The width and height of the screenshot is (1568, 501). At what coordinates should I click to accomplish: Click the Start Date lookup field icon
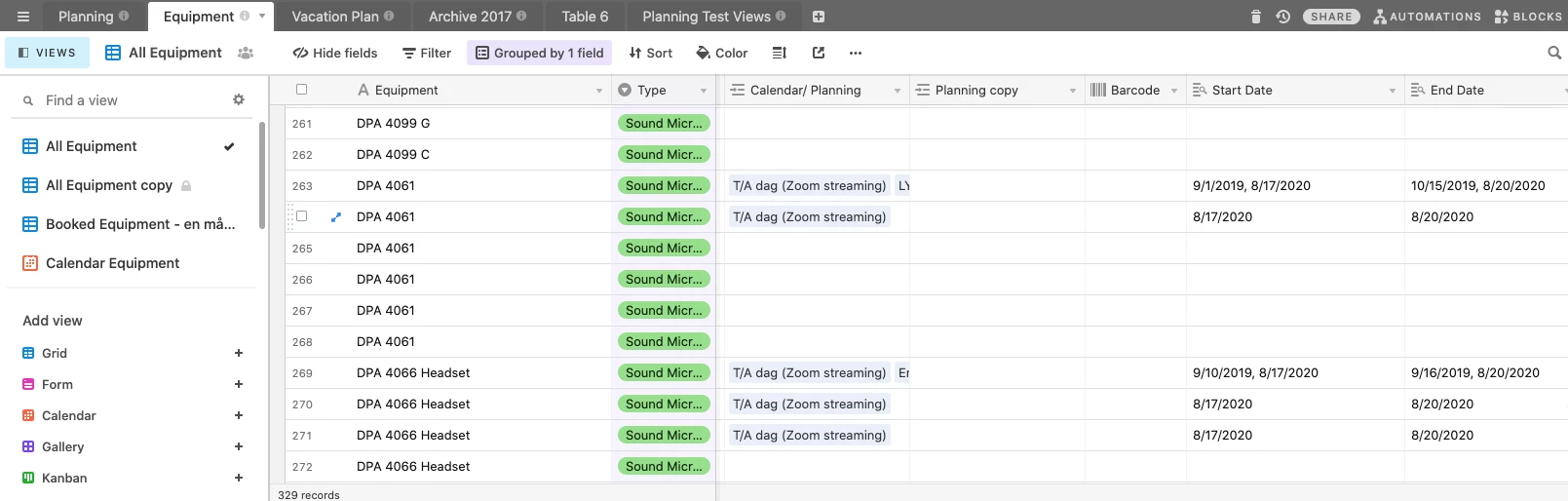pyautogui.click(x=1200, y=90)
